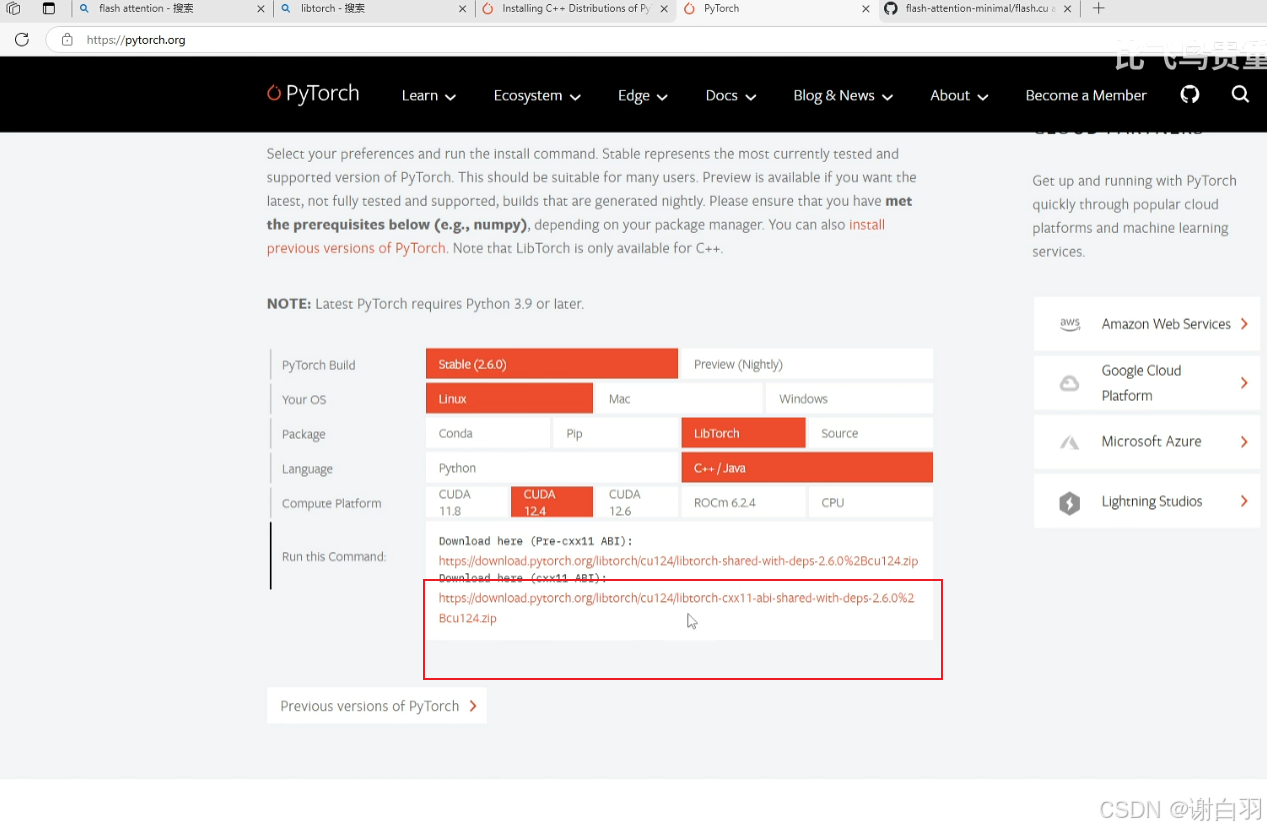The image size is (1267, 831).
Task: Expand the Docs navigation dropdown
Action: click(731, 96)
